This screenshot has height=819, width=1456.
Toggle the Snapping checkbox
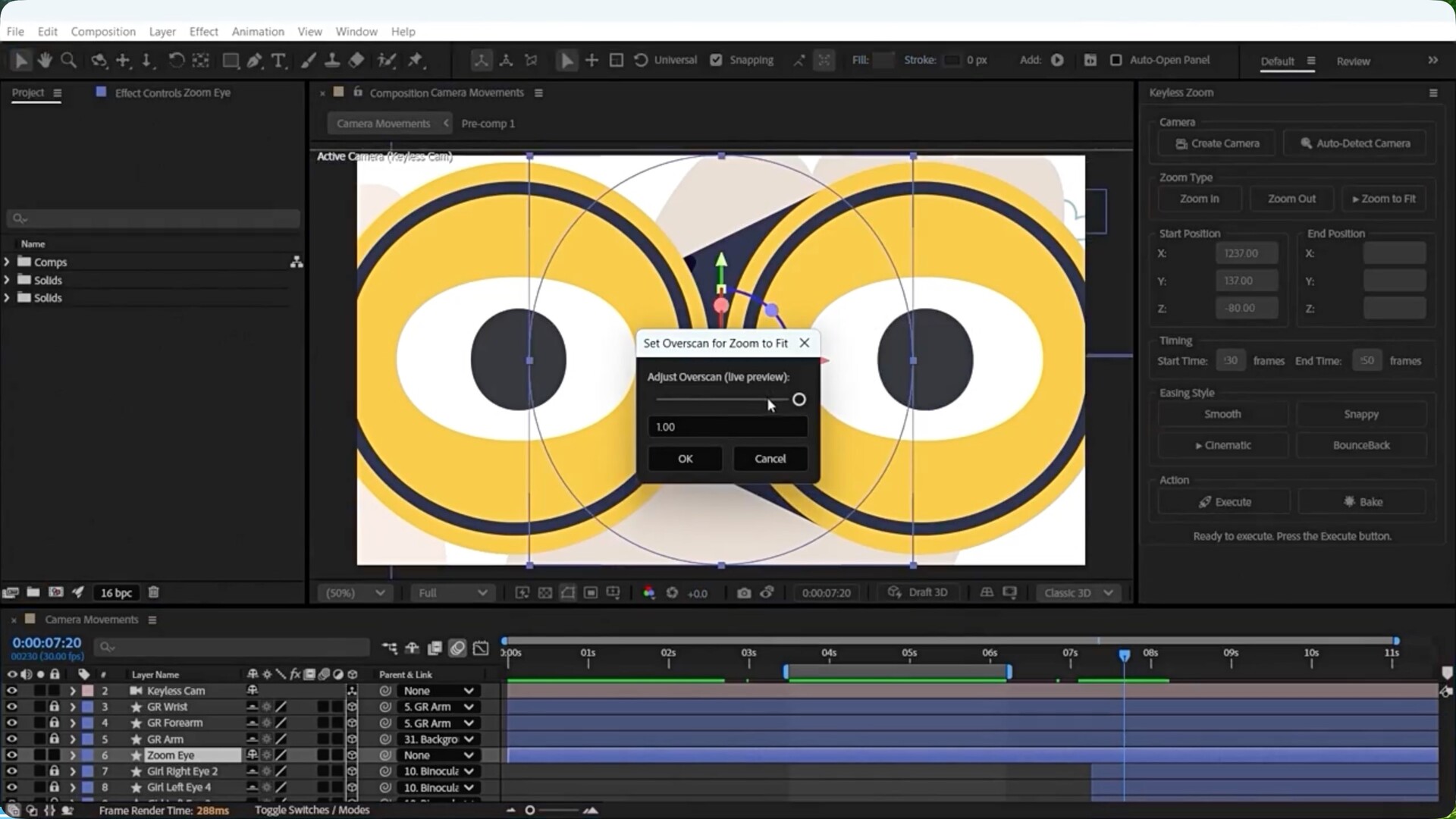(716, 60)
